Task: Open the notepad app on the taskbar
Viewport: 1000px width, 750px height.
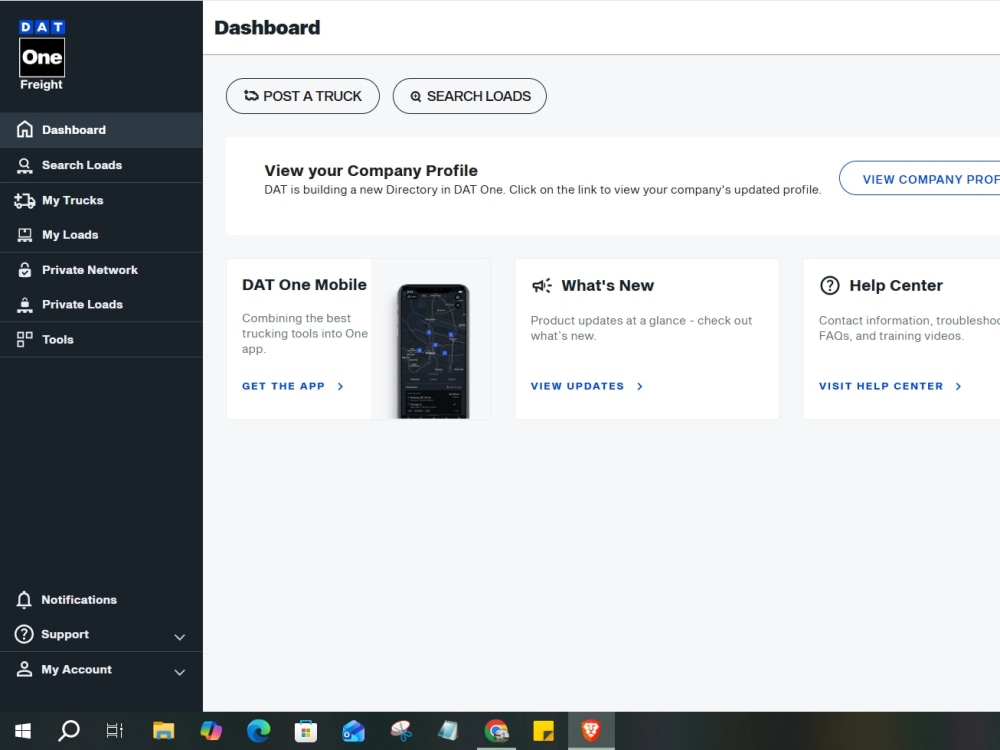Action: pyautogui.click(x=448, y=731)
